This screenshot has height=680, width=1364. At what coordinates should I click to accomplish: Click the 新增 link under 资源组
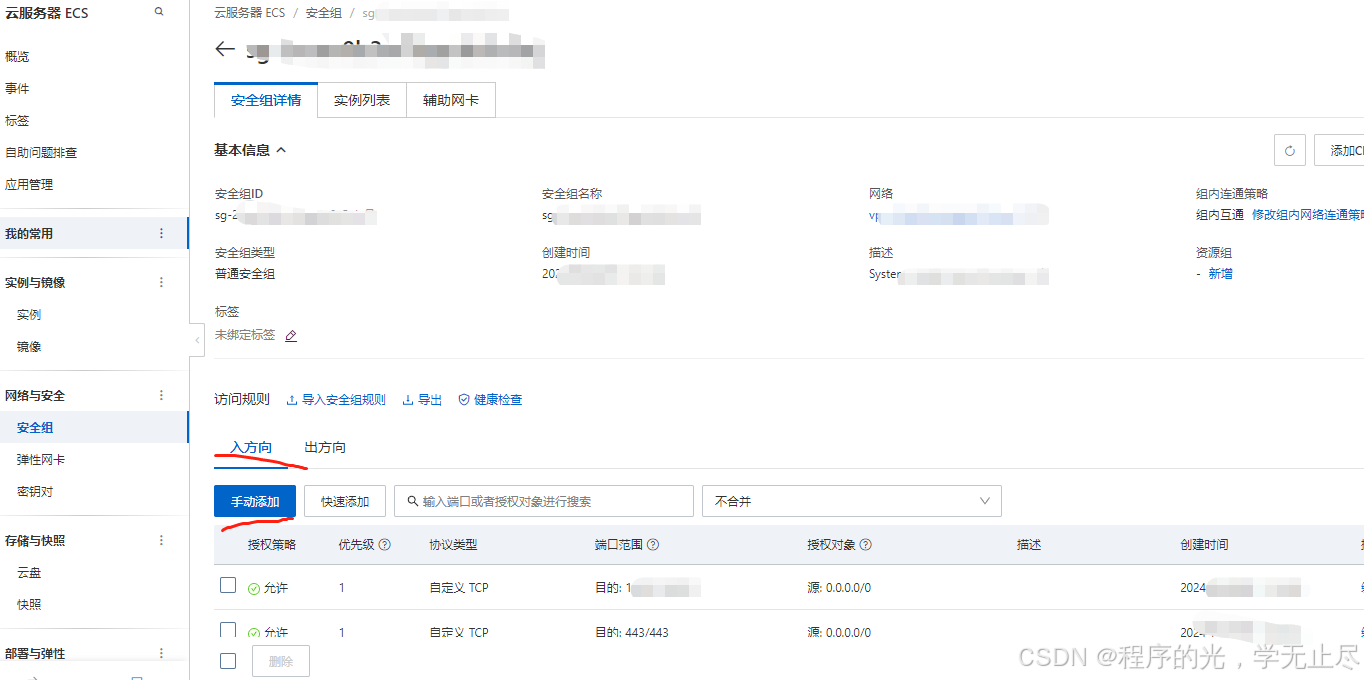click(x=1220, y=272)
